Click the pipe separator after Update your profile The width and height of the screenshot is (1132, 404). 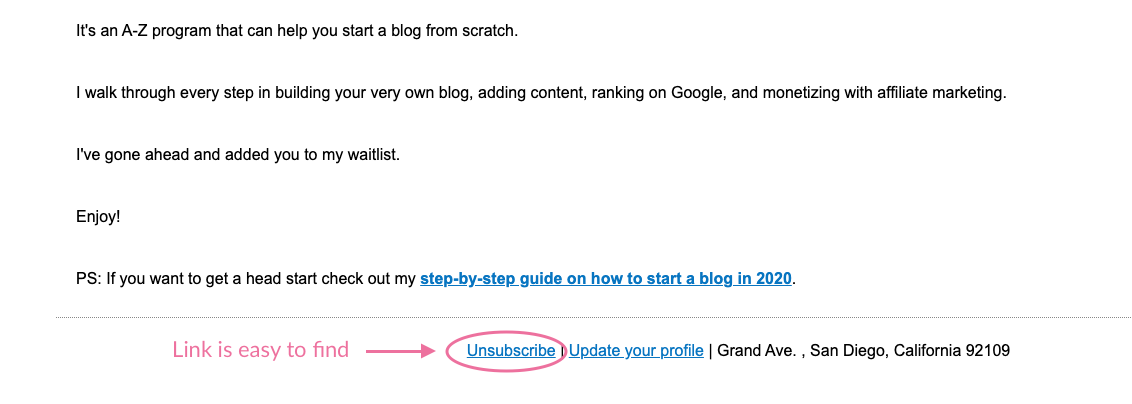click(x=711, y=351)
